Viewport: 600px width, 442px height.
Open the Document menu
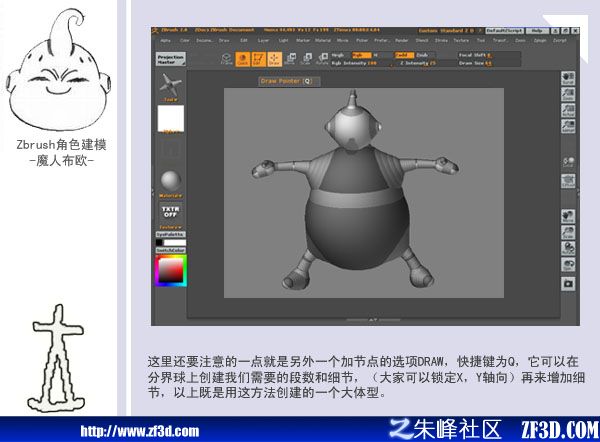pyautogui.click(x=204, y=40)
